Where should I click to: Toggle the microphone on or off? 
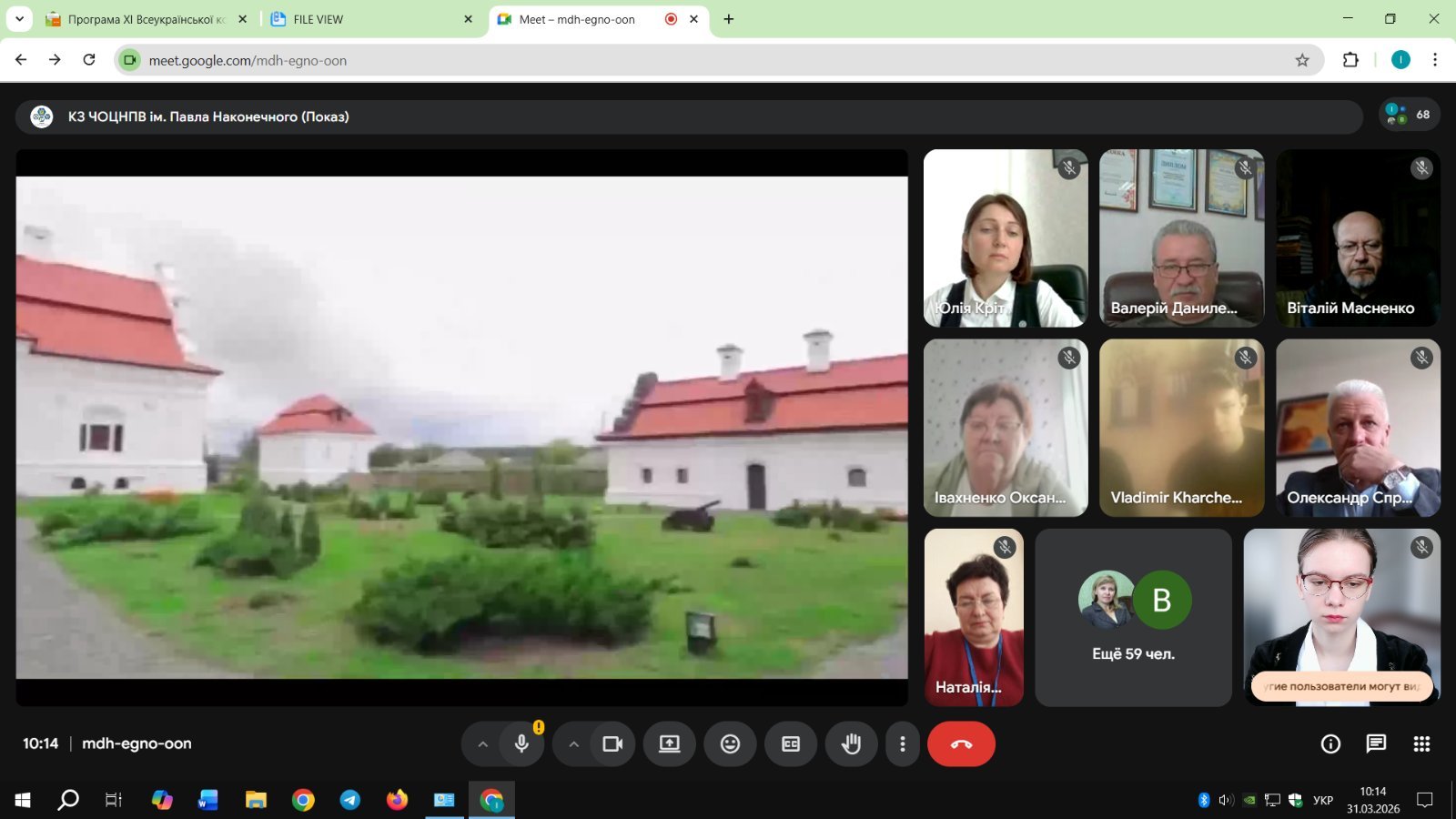tap(521, 744)
